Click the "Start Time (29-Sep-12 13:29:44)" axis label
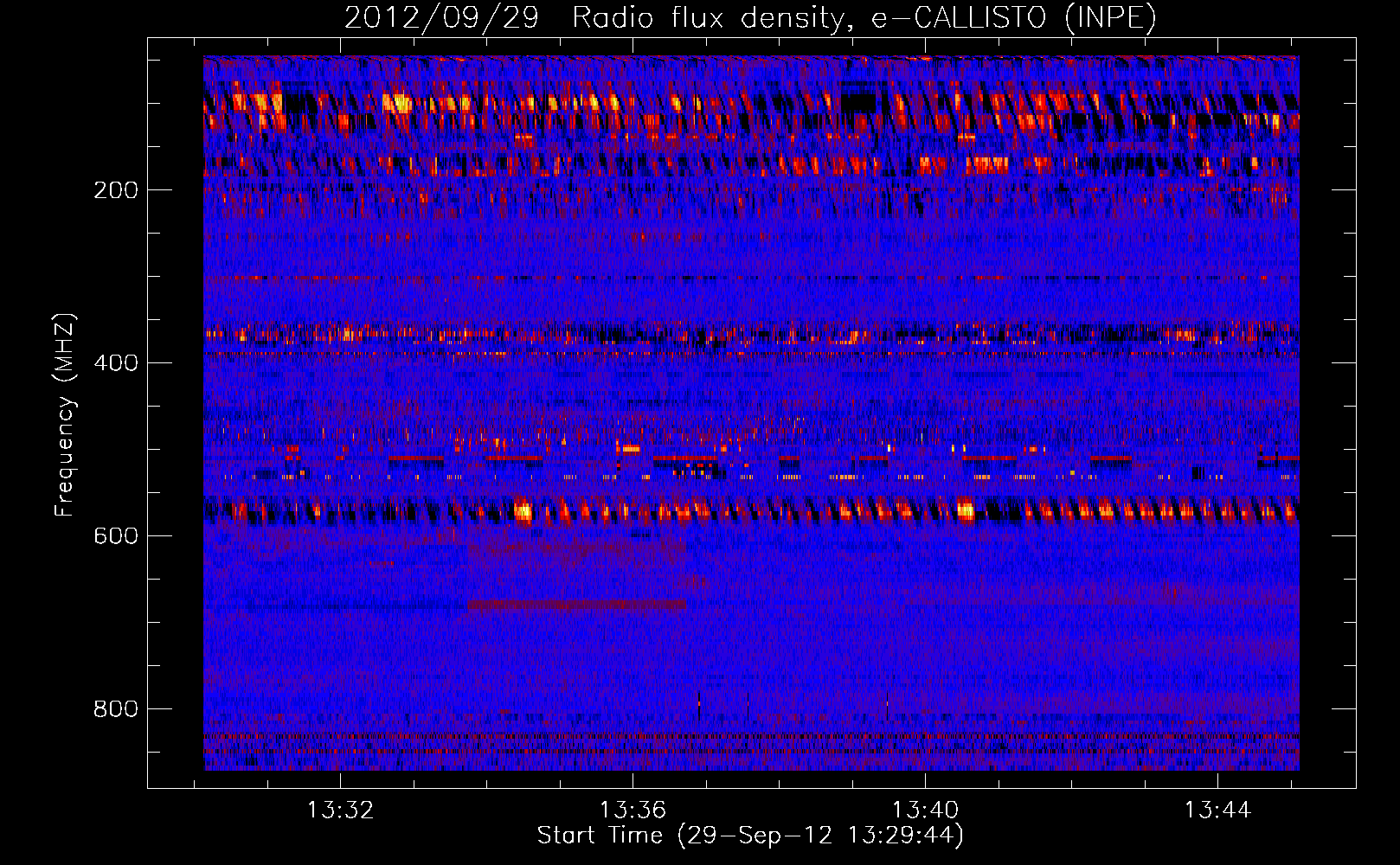 click(750, 836)
